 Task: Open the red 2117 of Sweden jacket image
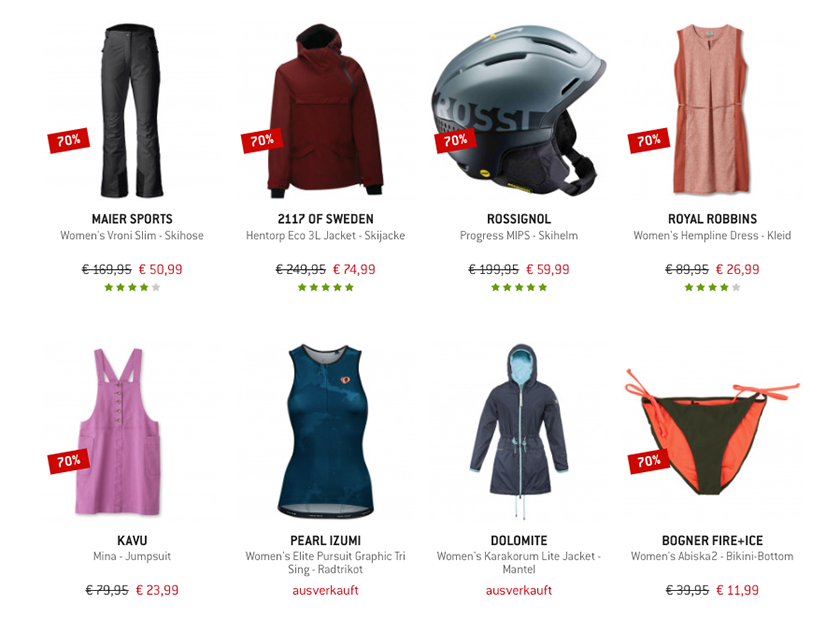coord(326,111)
